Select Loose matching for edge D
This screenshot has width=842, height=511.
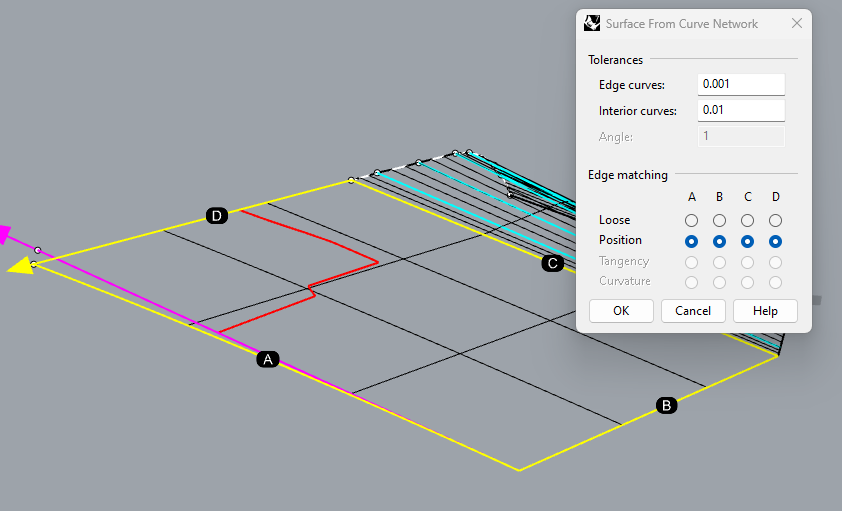pos(775,220)
